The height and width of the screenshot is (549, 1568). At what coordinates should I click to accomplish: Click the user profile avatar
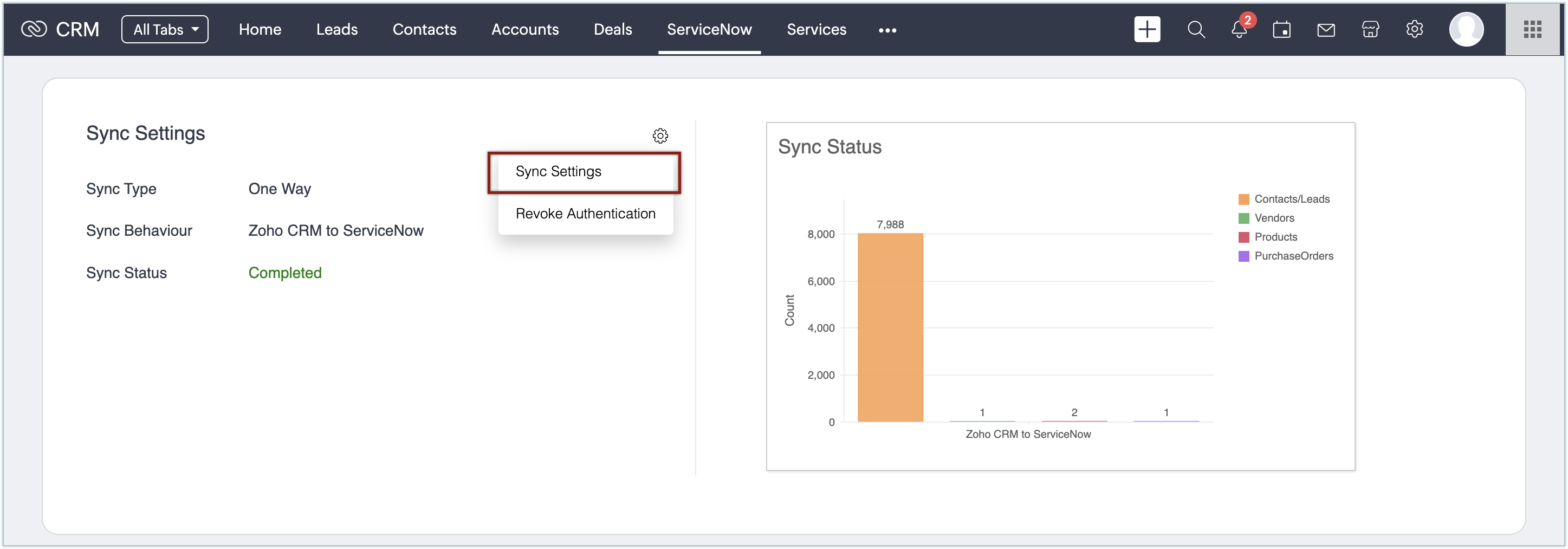pyautogui.click(x=1466, y=29)
